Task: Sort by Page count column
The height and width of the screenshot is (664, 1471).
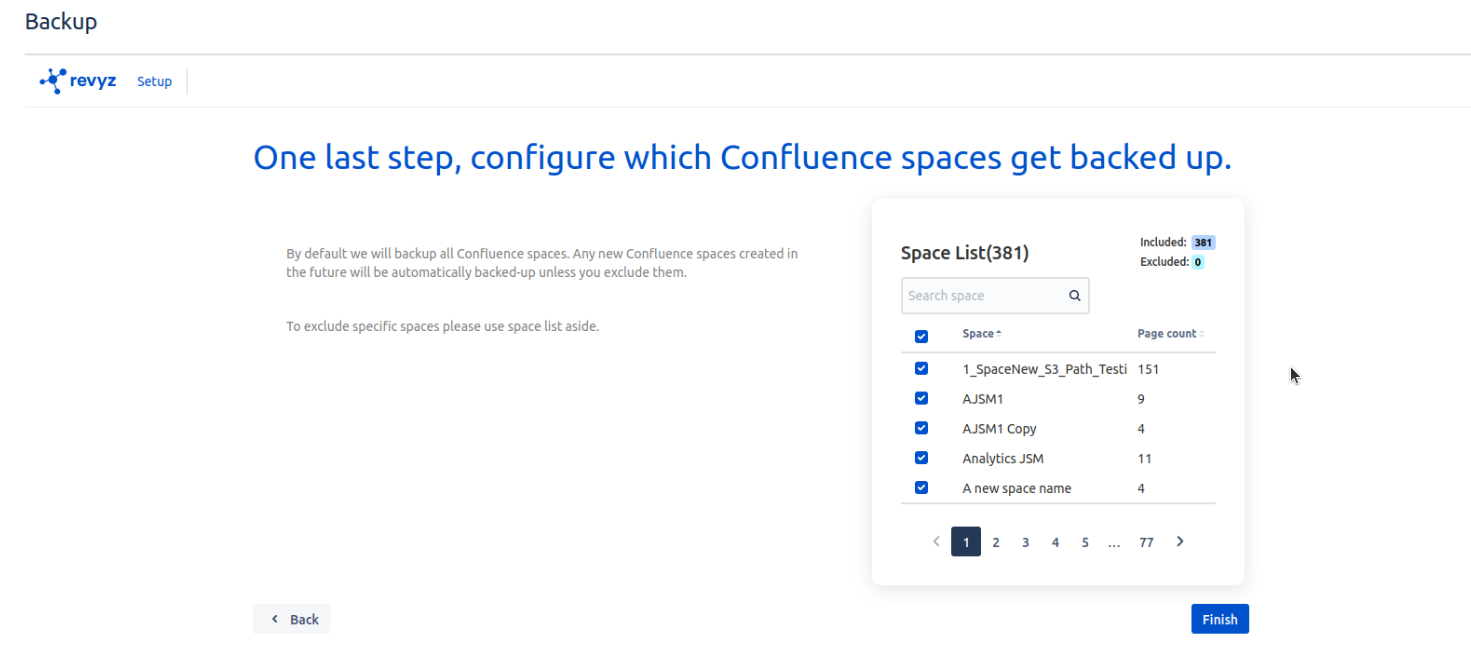Action: pos(1170,334)
